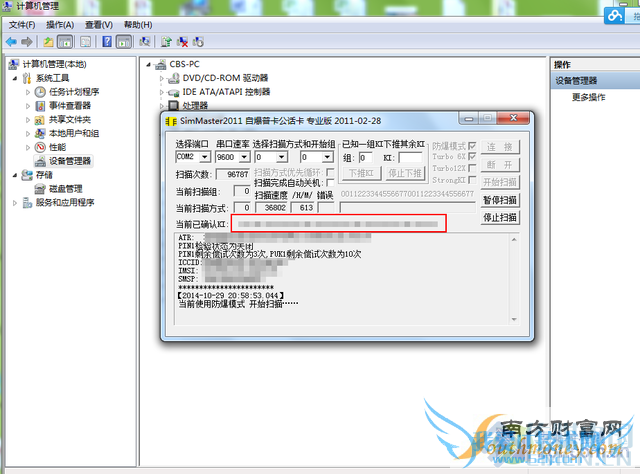Toggle the show/hide console tree icon
The width and height of the screenshot is (640, 474).
click(x=65, y=42)
